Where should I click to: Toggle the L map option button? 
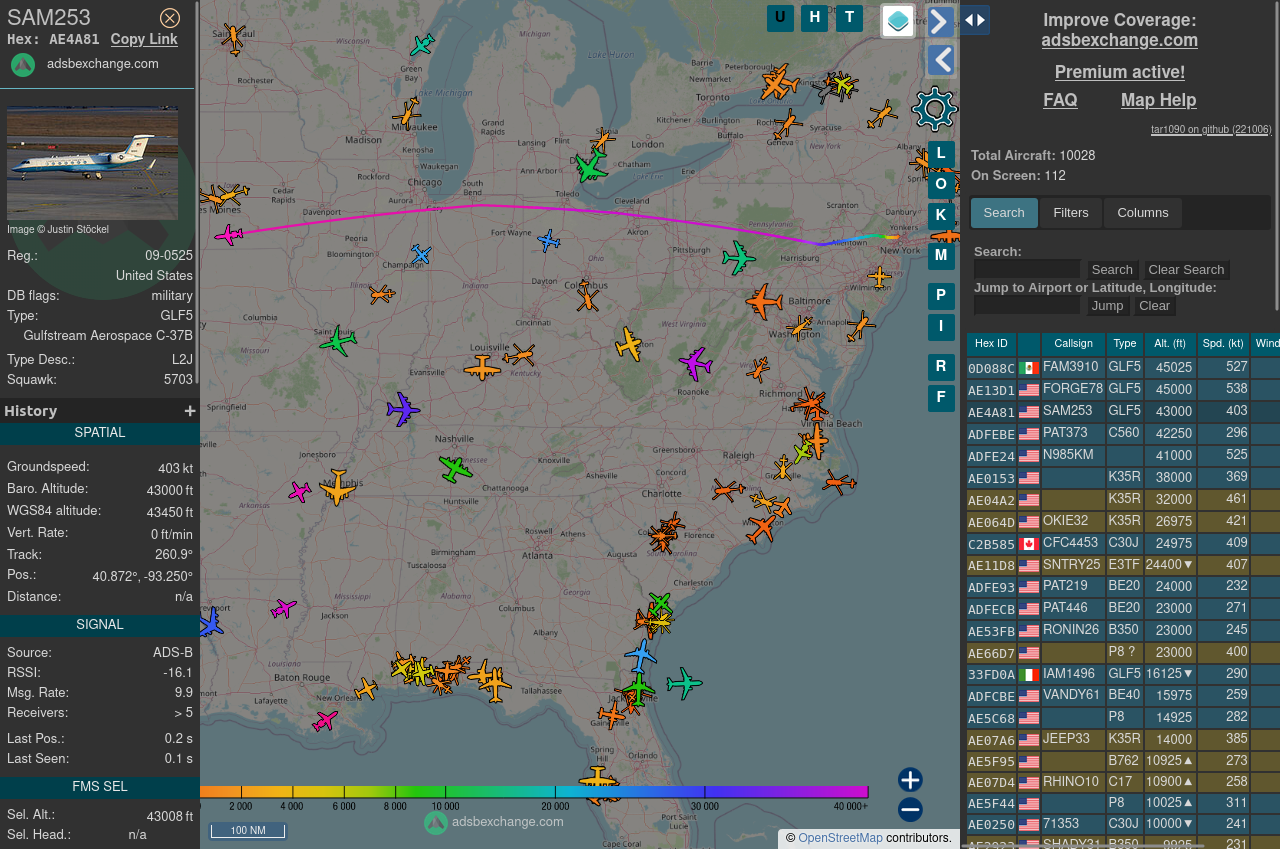click(x=941, y=154)
